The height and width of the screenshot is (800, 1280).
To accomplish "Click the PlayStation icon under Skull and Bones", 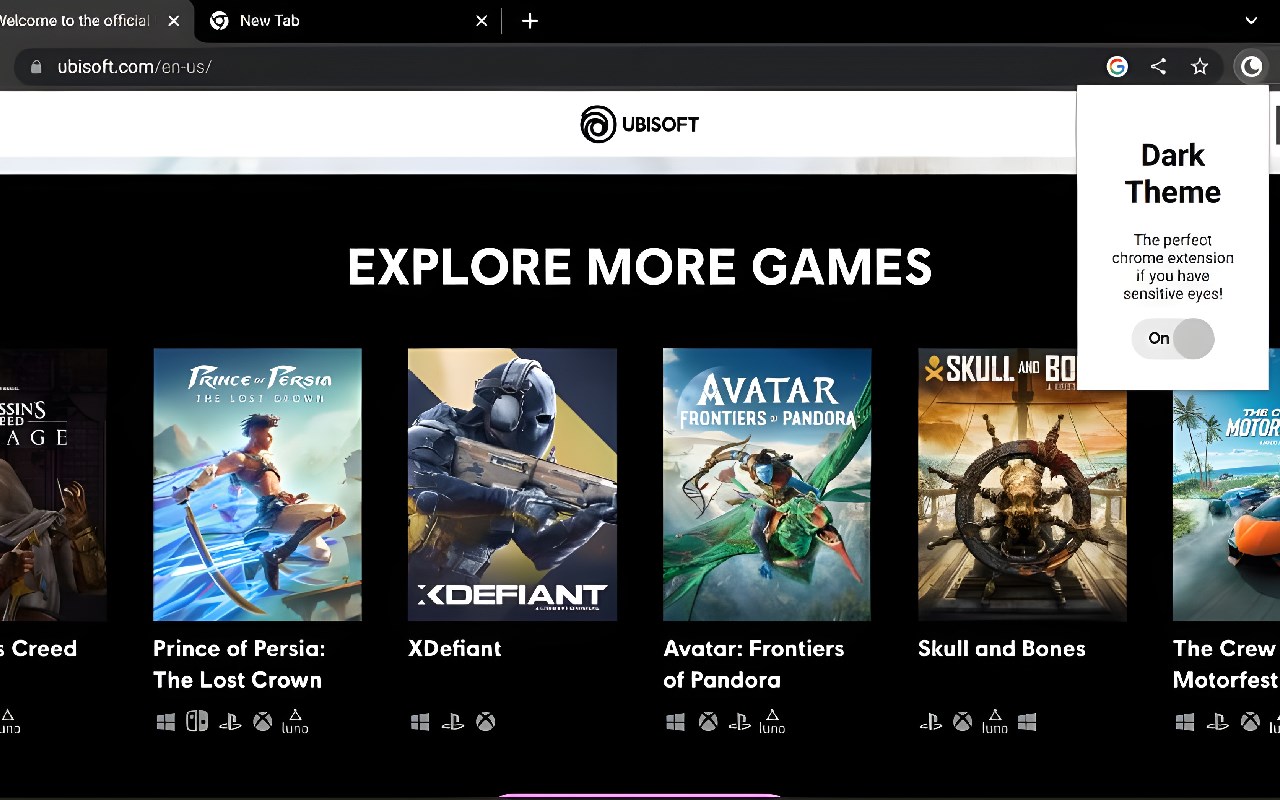I will [931, 722].
